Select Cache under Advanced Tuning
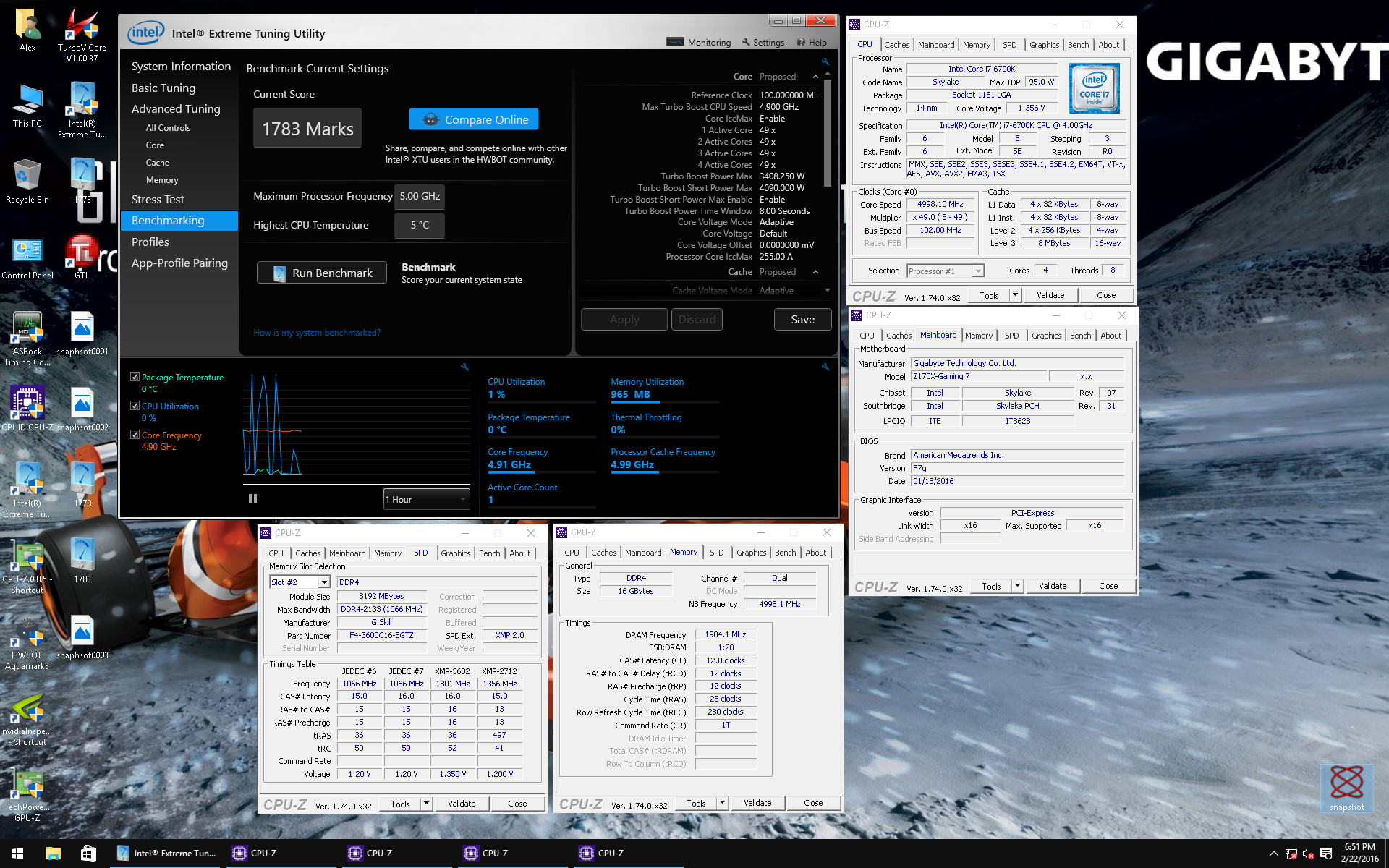Screen dimensions: 1389x868 158,163
